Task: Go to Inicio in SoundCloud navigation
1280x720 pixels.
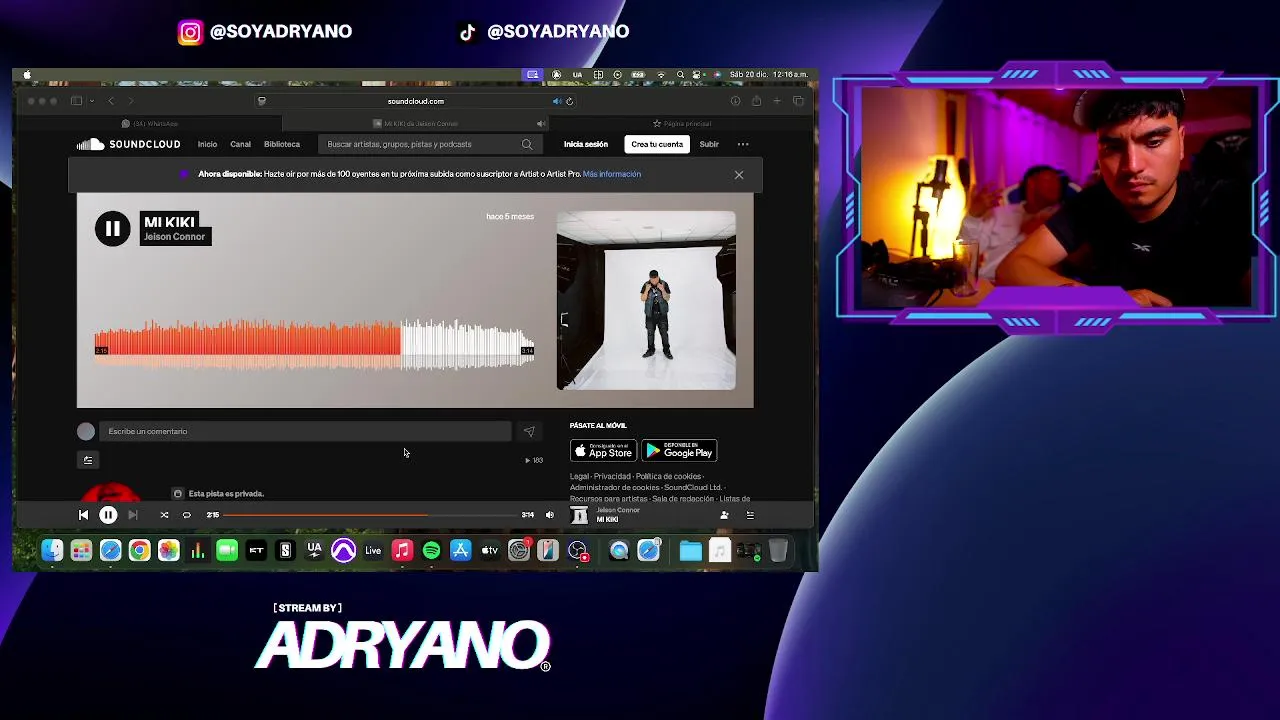Action: (x=207, y=144)
